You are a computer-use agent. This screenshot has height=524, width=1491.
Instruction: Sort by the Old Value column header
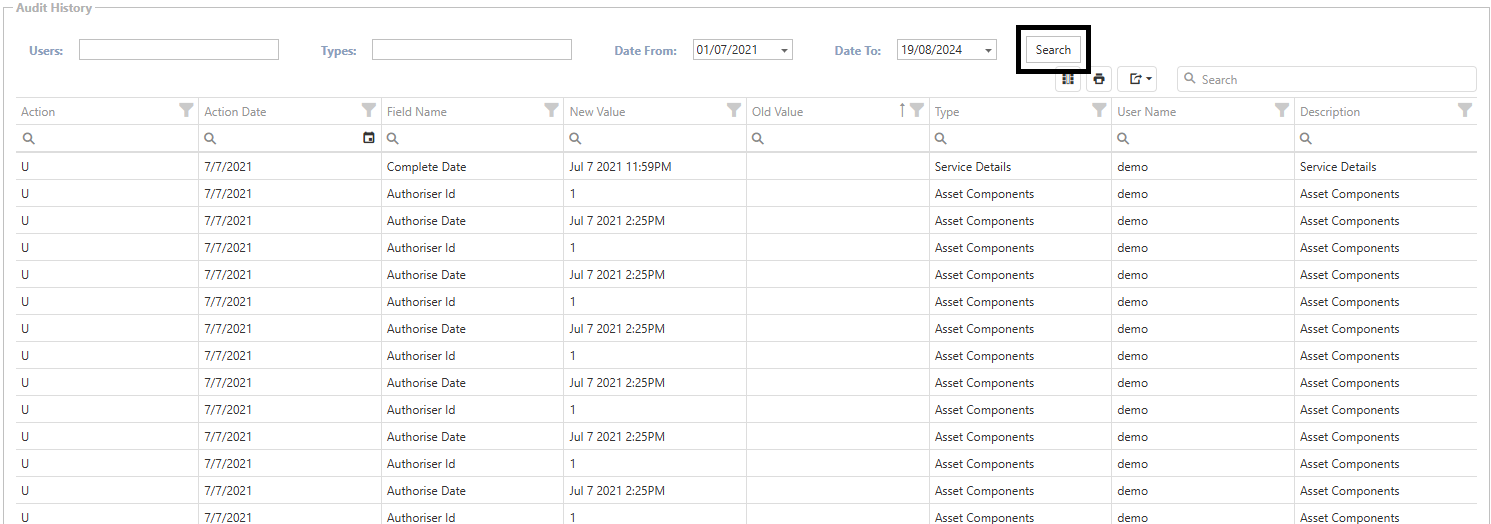point(800,112)
